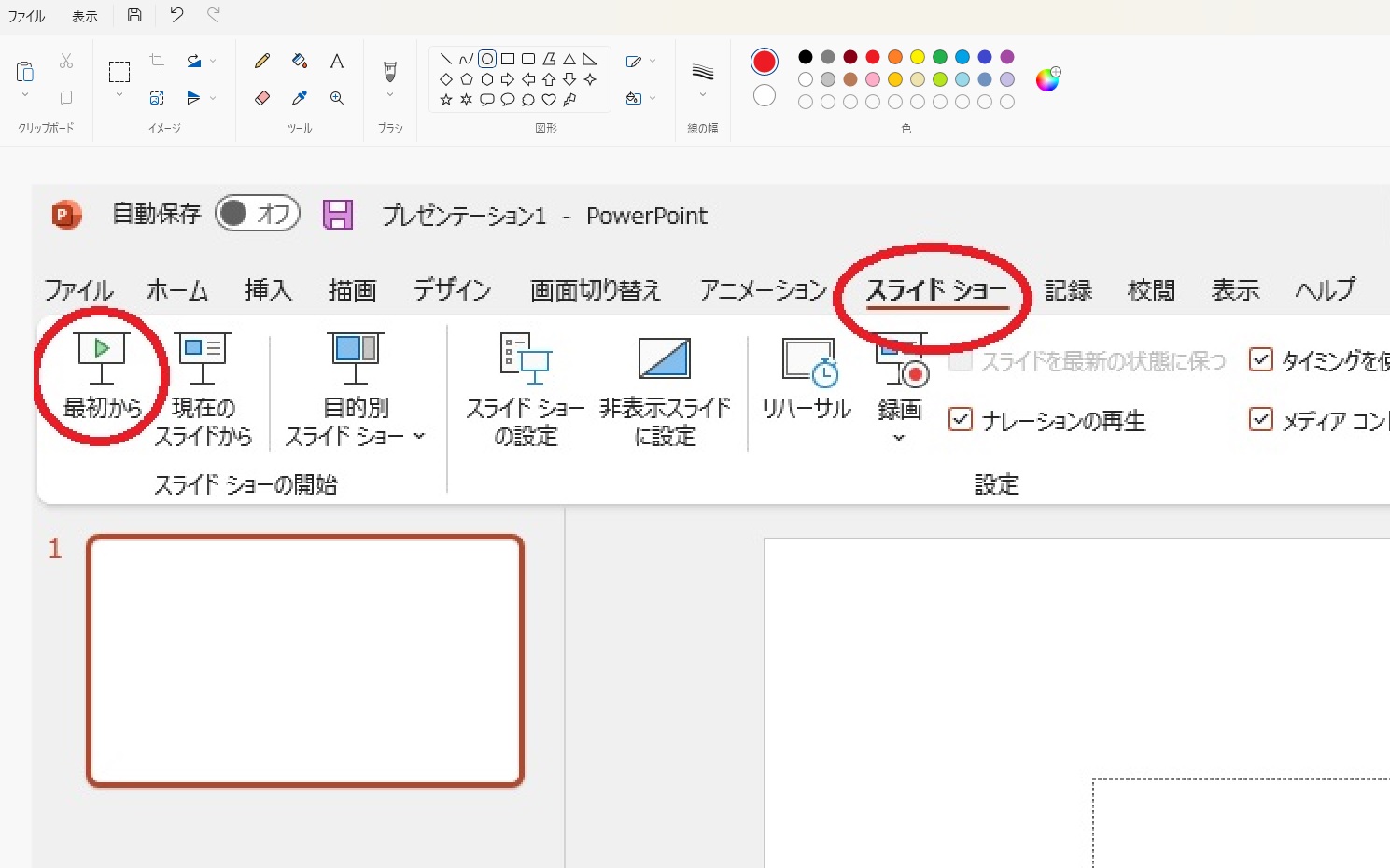Image resolution: width=1390 pixels, height=868 pixels.
Task: Click the スライドを最新の状態に保つ checkbox
Action: [960, 360]
